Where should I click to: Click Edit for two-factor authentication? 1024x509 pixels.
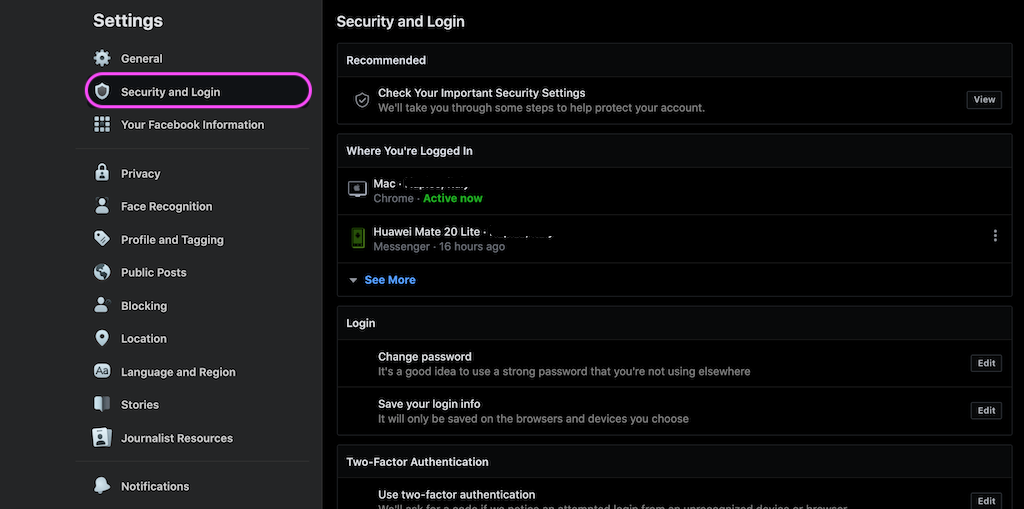click(x=986, y=501)
